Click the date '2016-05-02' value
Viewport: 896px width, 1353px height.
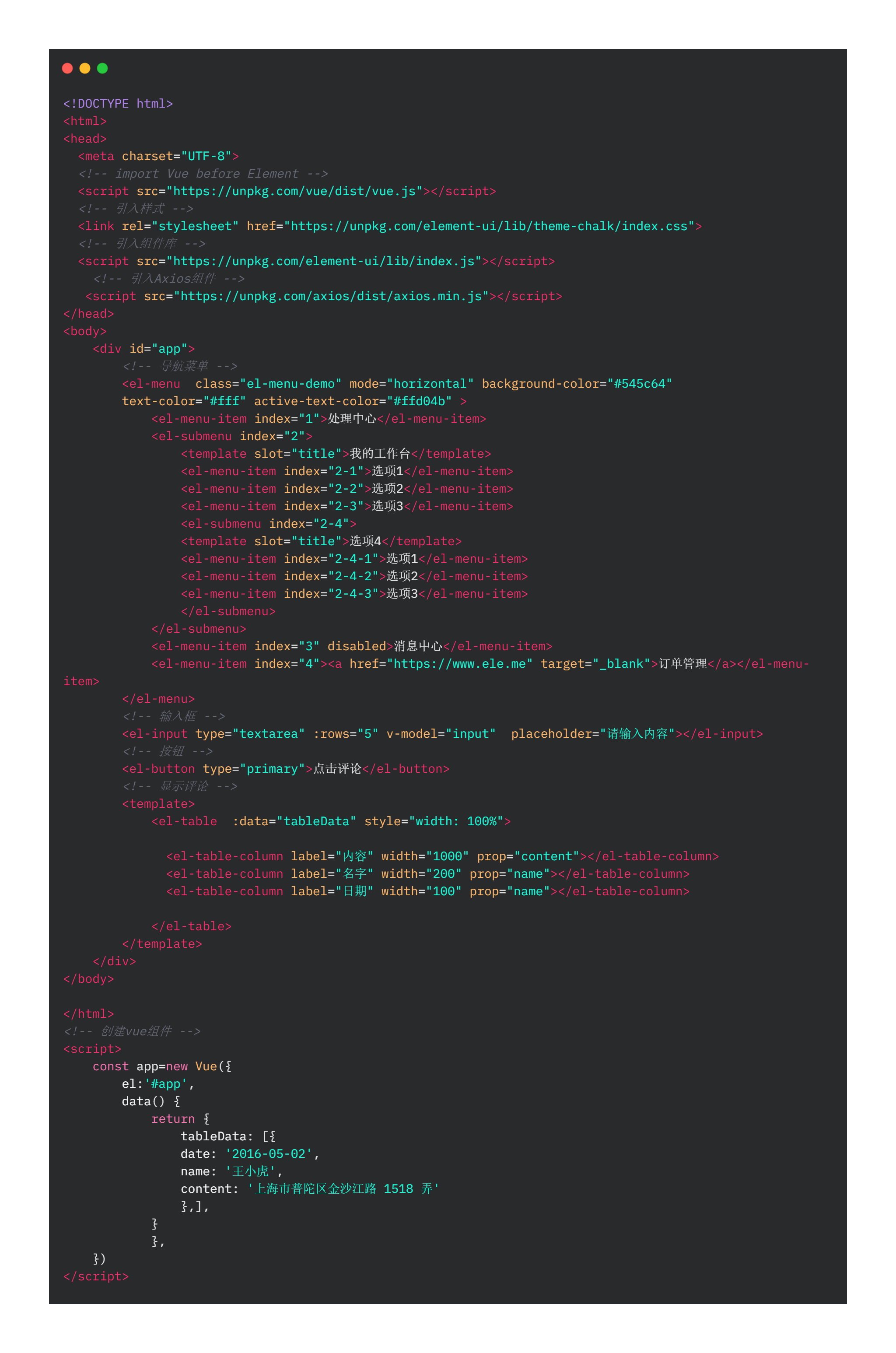(x=269, y=1154)
